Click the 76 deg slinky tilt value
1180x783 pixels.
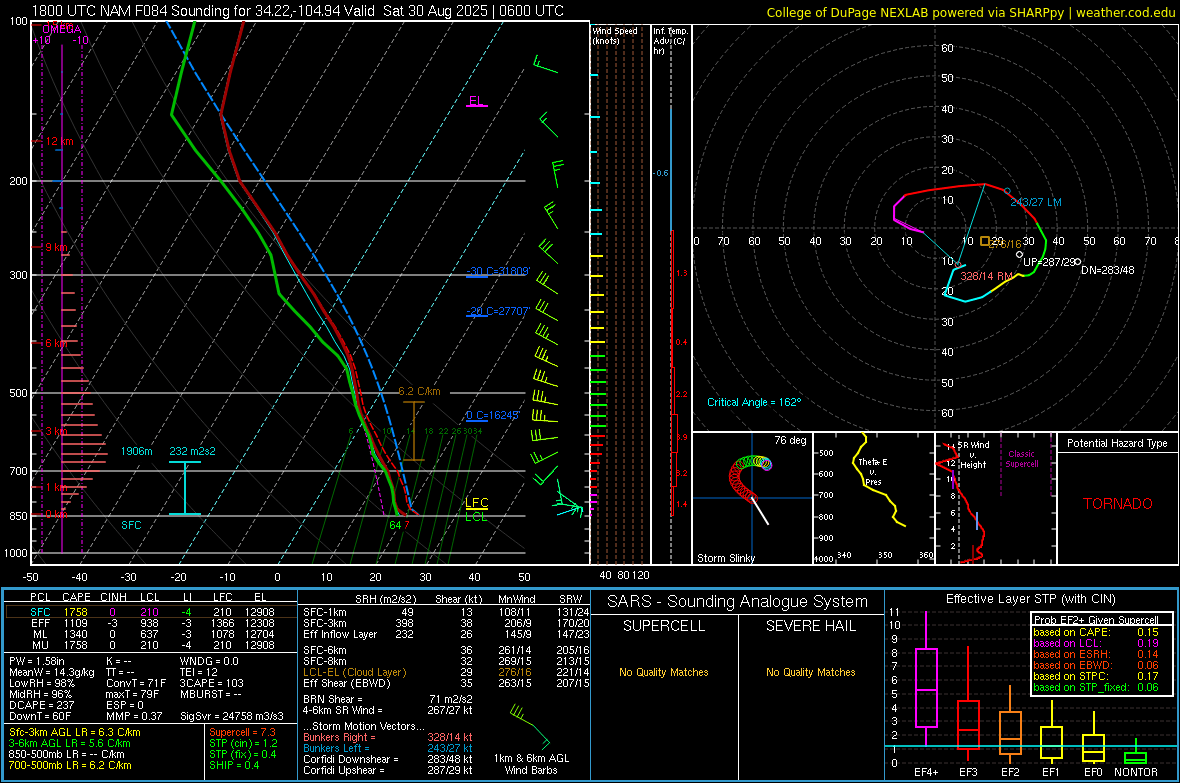coord(790,440)
